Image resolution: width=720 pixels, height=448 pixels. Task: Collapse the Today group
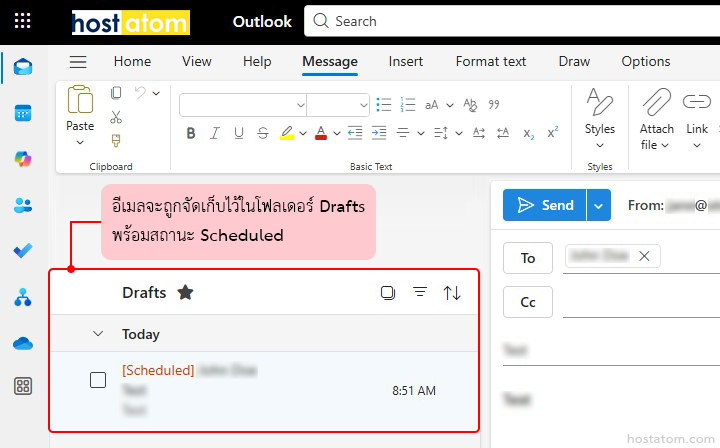[98, 334]
